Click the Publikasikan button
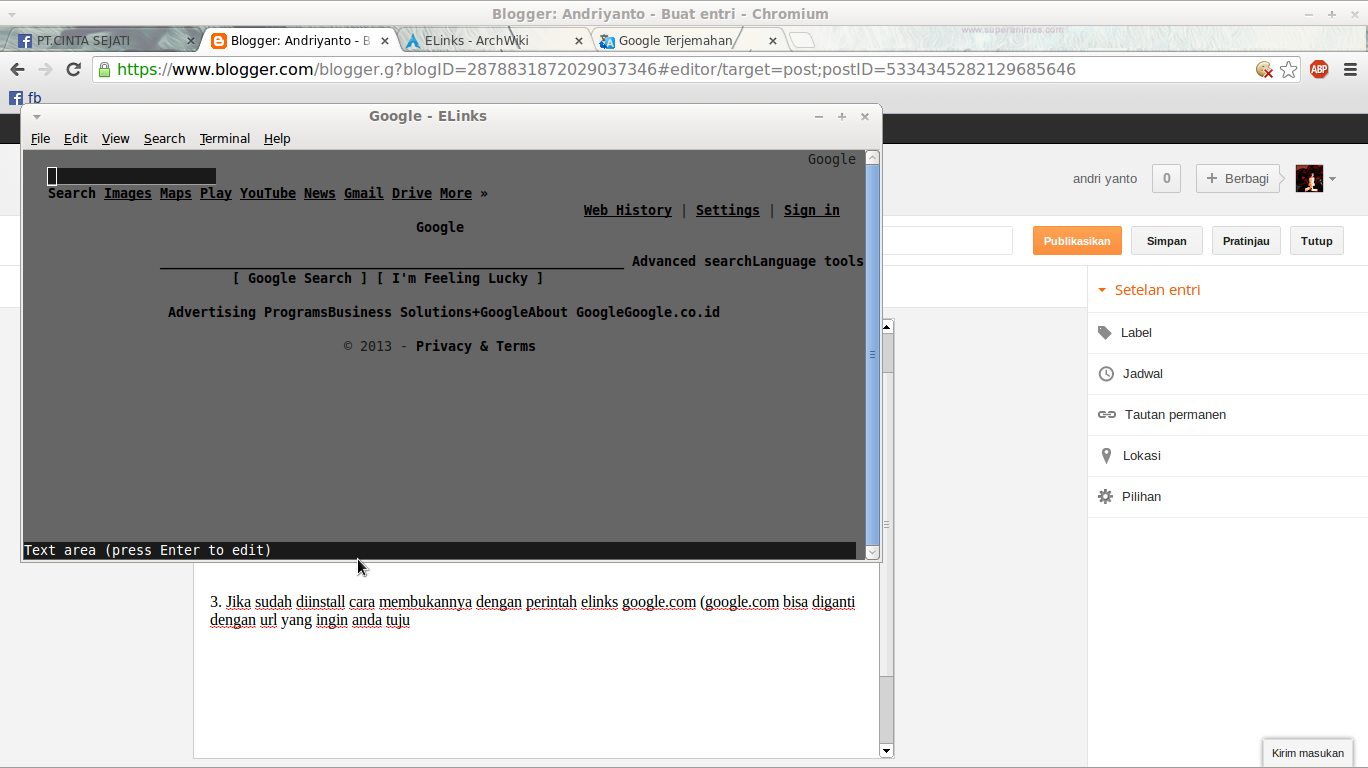The height and width of the screenshot is (768, 1368). (1077, 241)
